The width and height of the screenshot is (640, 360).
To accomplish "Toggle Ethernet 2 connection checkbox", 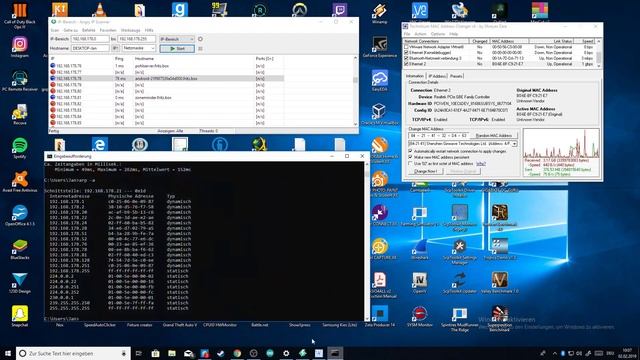I will coord(406,64).
